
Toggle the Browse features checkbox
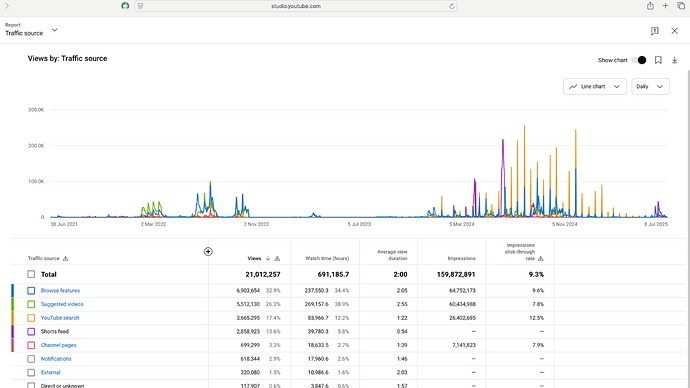31,291
